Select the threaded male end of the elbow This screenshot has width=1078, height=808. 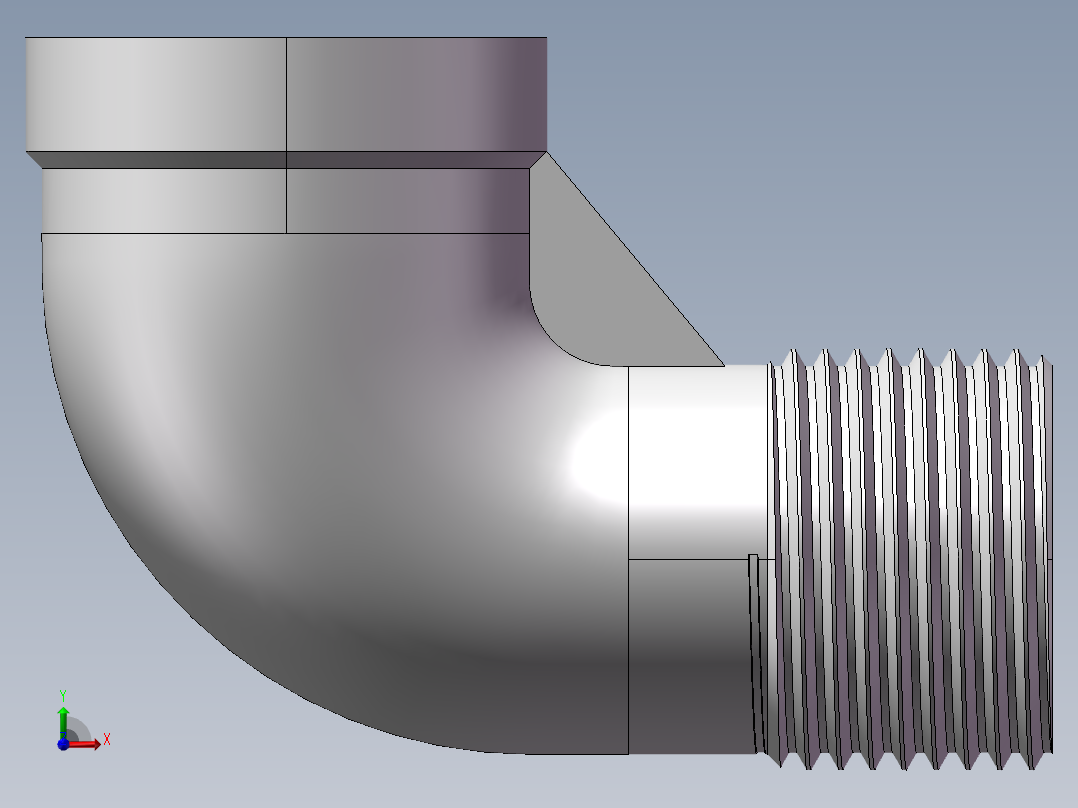coord(909,559)
